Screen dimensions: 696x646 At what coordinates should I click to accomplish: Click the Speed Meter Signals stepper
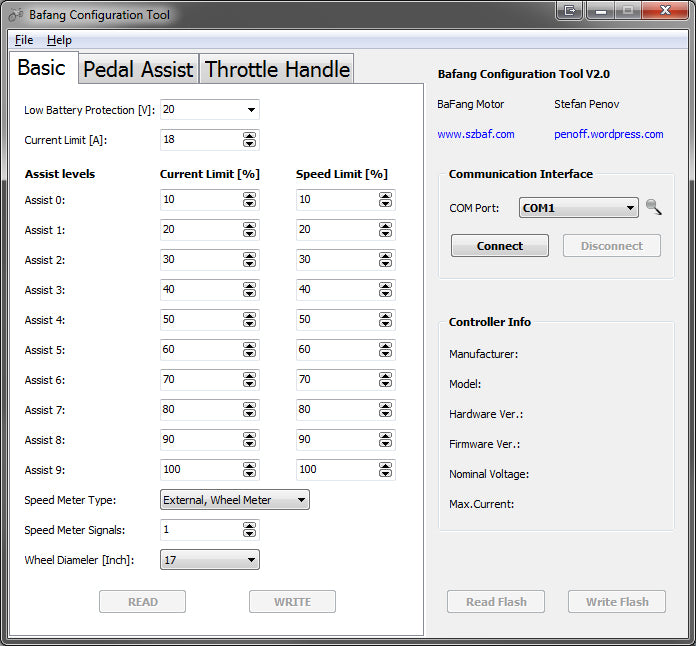(x=249, y=530)
